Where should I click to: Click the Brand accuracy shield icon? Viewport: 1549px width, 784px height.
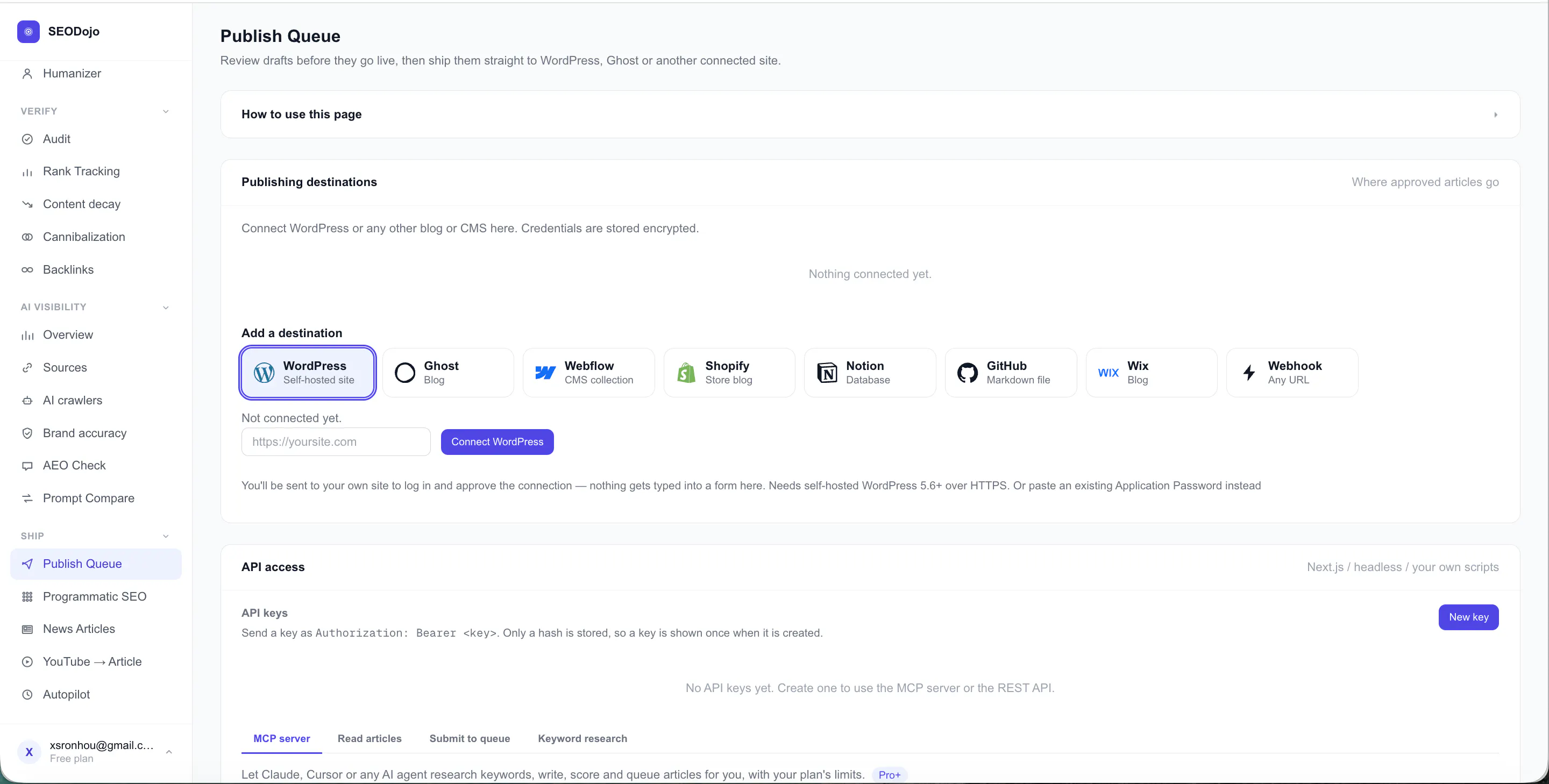(x=27, y=433)
